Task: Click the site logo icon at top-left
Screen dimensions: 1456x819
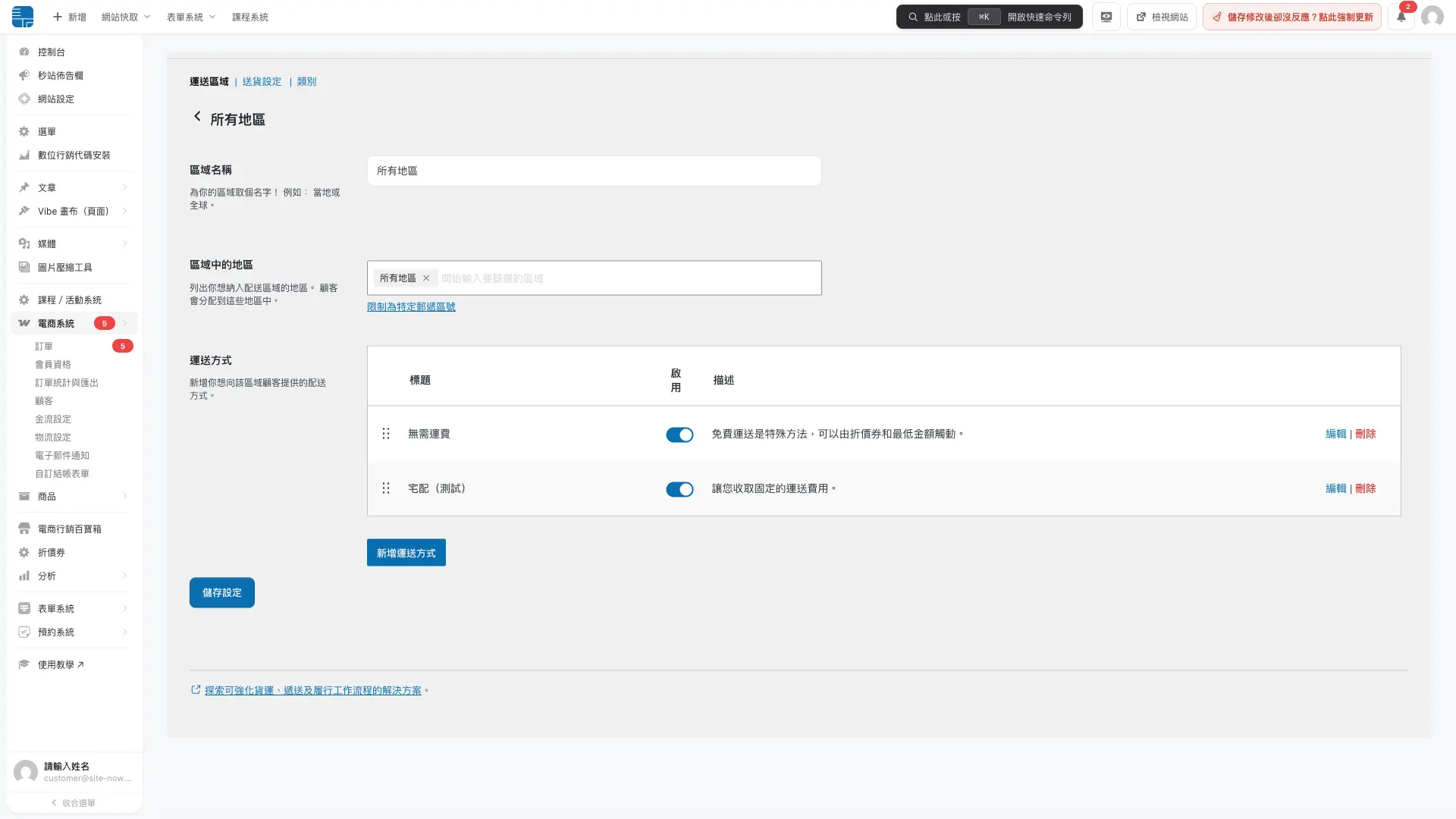Action: click(x=23, y=17)
